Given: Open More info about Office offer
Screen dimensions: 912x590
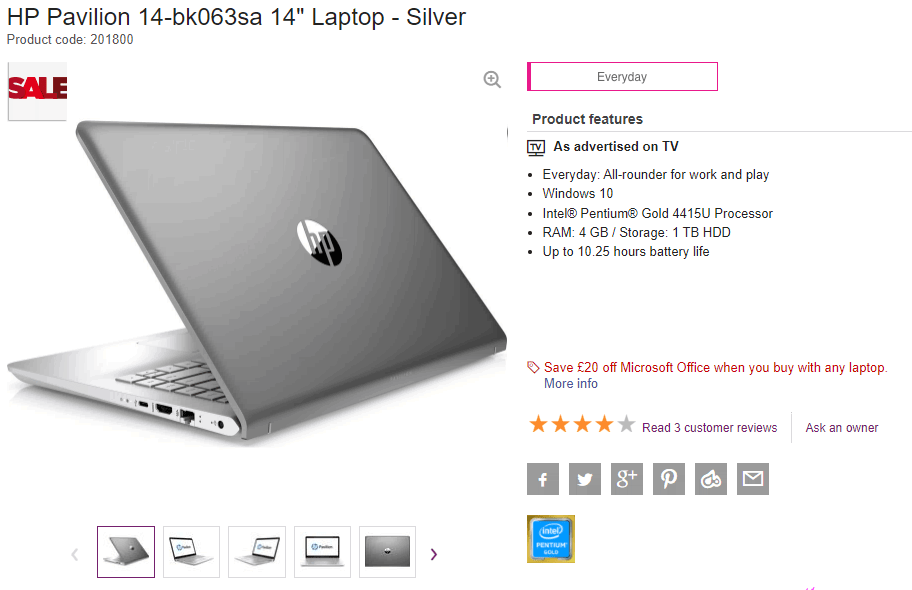Looking at the screenshot, I should (x=571, y=383).
